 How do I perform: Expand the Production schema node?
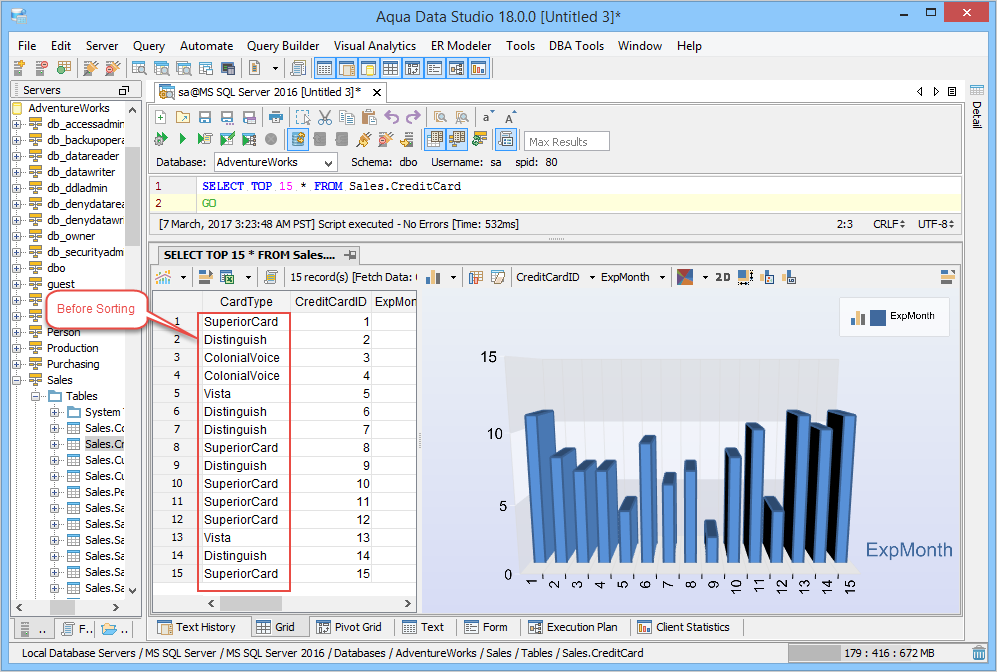17,348
